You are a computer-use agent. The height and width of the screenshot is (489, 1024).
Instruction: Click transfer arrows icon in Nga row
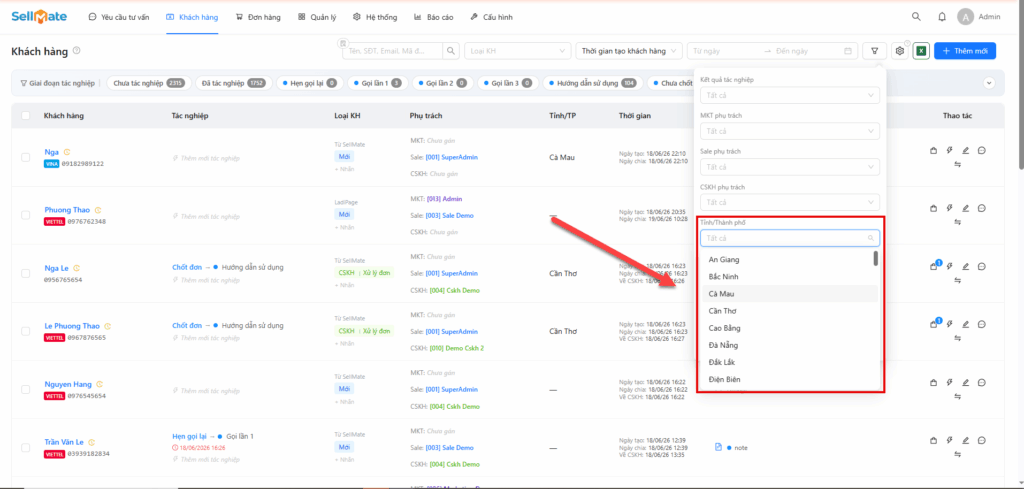957,164
